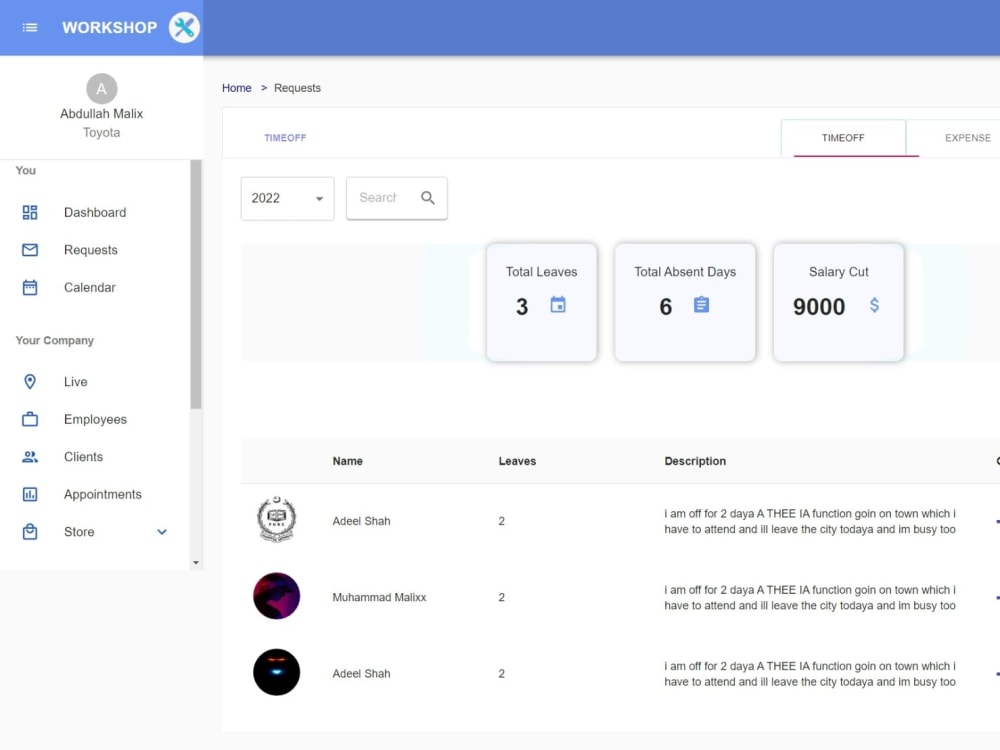Click Muhammad Malixx's leave description text
Screen dimensions: 1000x750
pos(810,598)
